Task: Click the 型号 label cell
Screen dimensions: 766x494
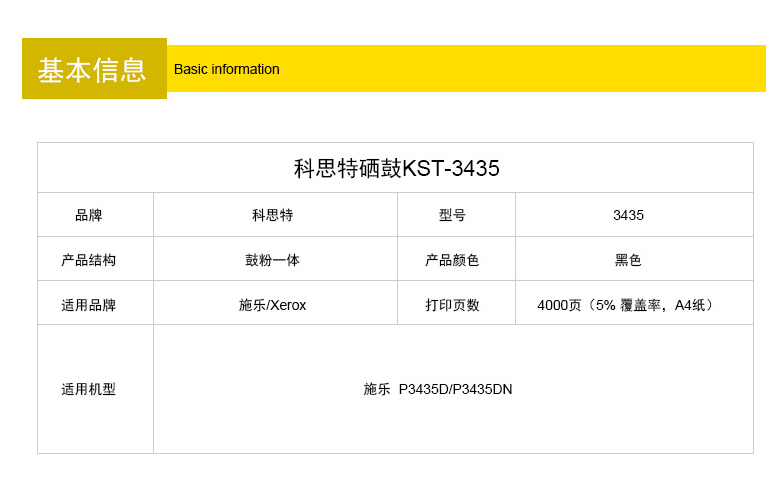Action: 452,215
